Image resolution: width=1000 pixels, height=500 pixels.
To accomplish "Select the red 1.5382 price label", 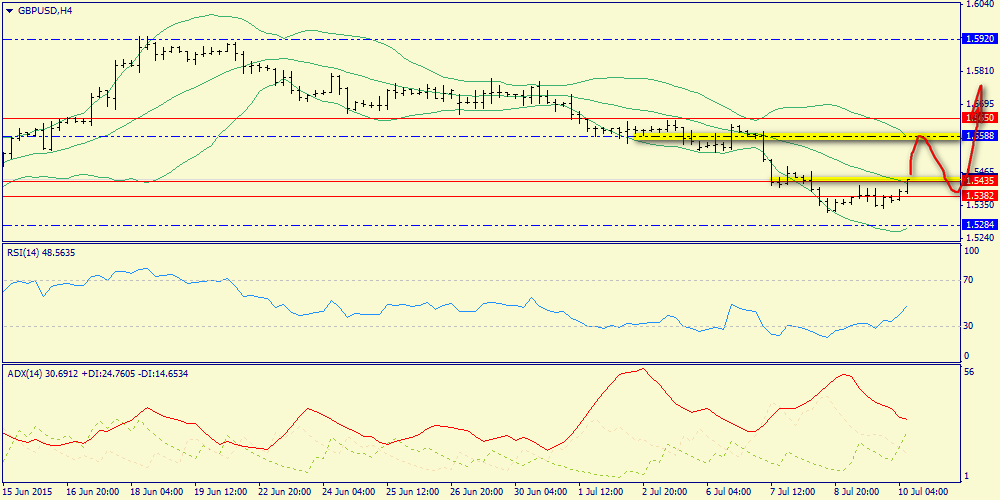I will tap(979, 196).
